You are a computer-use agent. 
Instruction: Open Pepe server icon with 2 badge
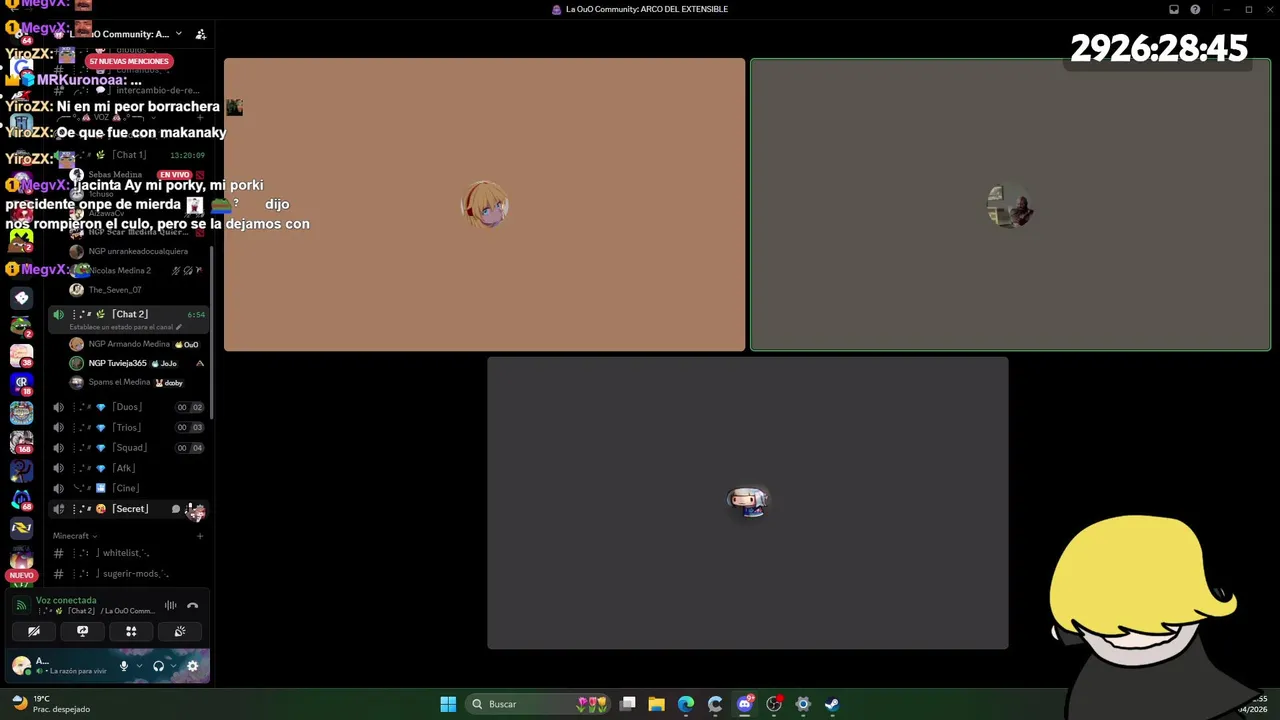point(21,327)
